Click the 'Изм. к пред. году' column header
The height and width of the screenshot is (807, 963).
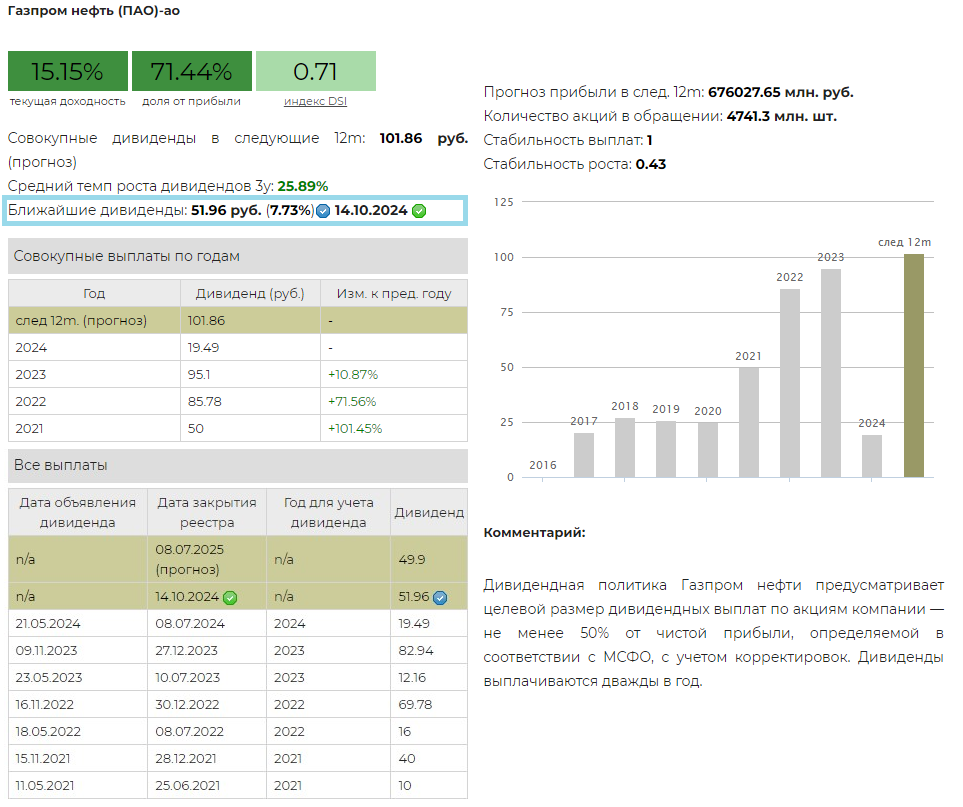point(394,294)
